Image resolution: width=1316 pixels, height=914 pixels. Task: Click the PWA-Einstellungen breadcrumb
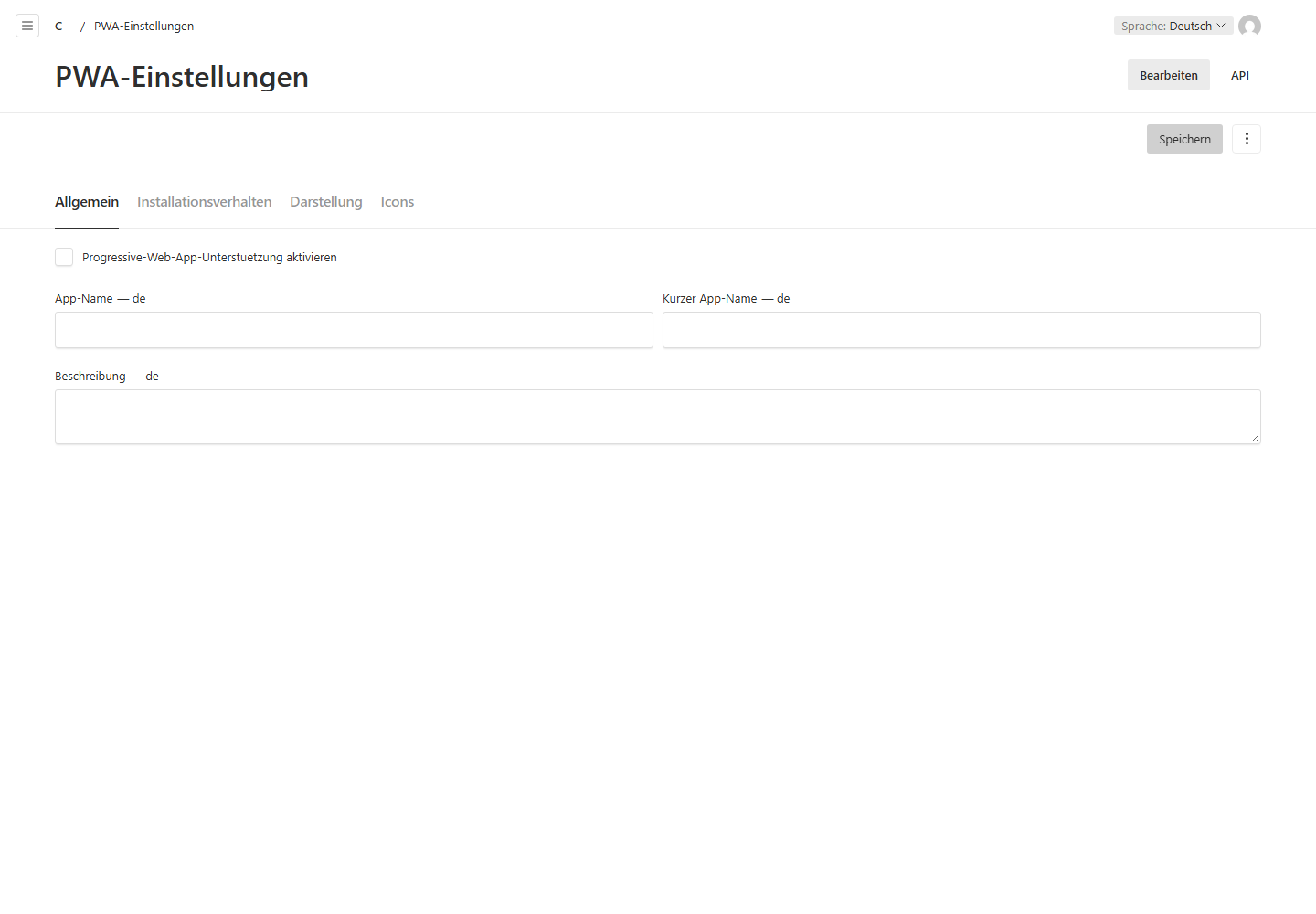point(143,26)
